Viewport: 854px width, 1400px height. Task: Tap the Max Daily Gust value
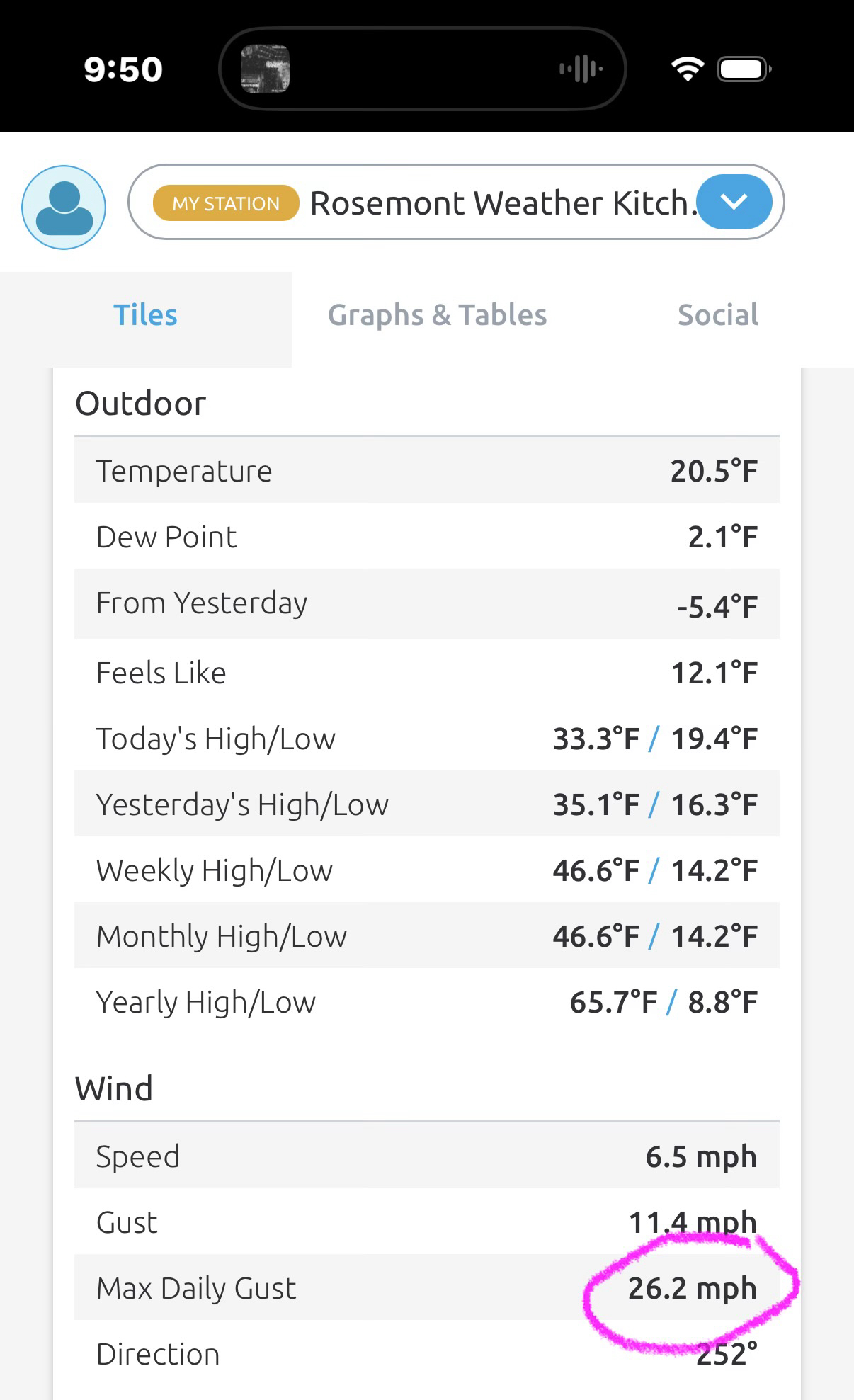[x=692, y=1288]
